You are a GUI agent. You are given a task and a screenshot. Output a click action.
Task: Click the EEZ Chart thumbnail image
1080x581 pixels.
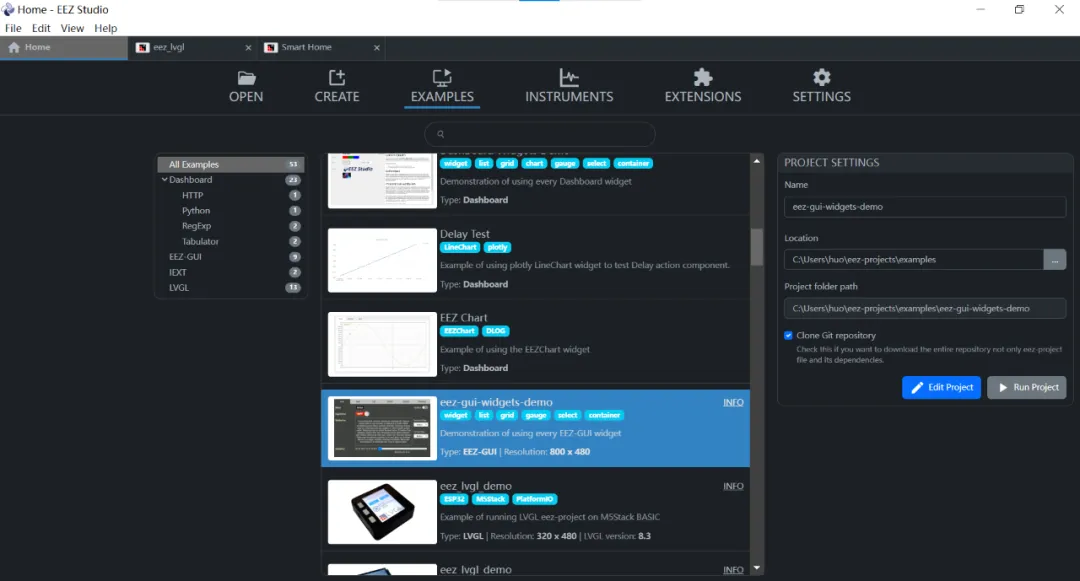(382, 344)
